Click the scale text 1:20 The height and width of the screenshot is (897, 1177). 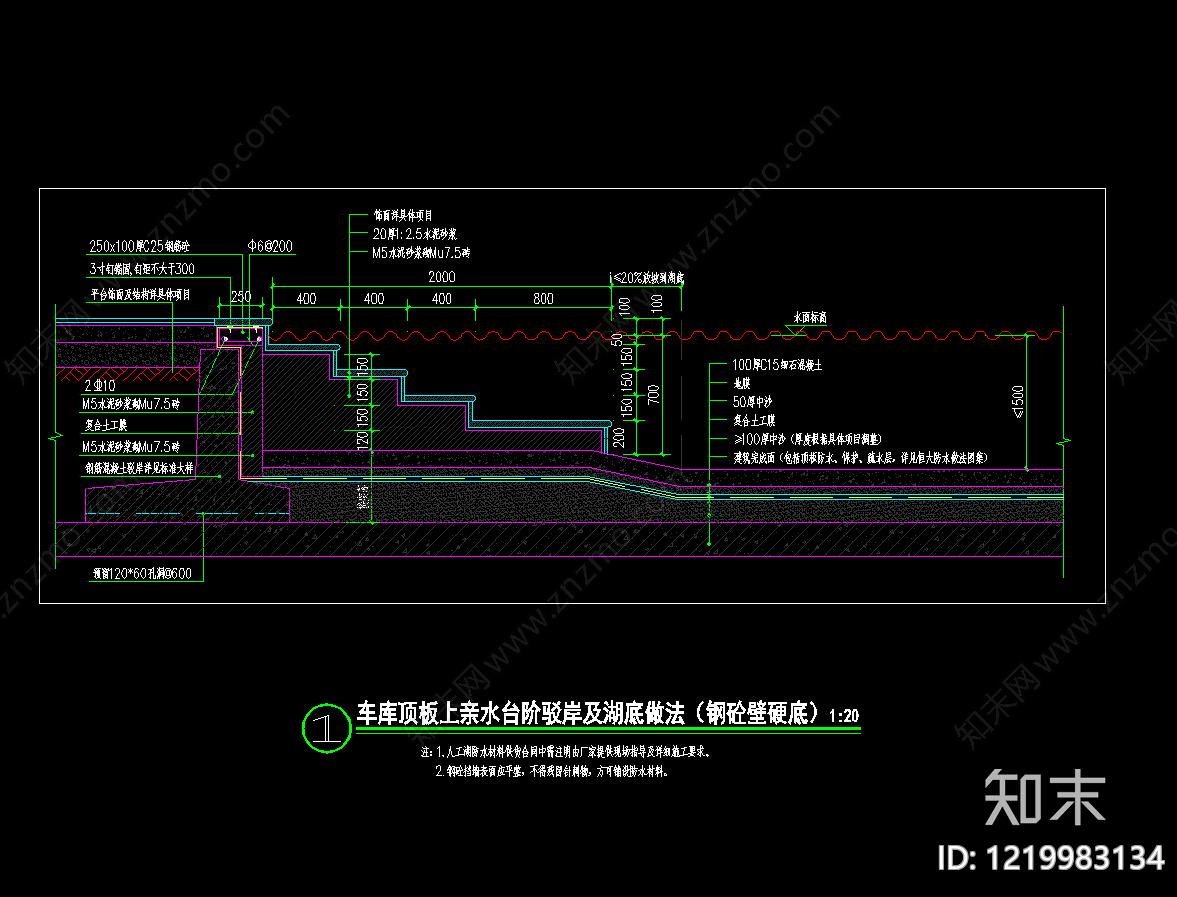point(844,716)
